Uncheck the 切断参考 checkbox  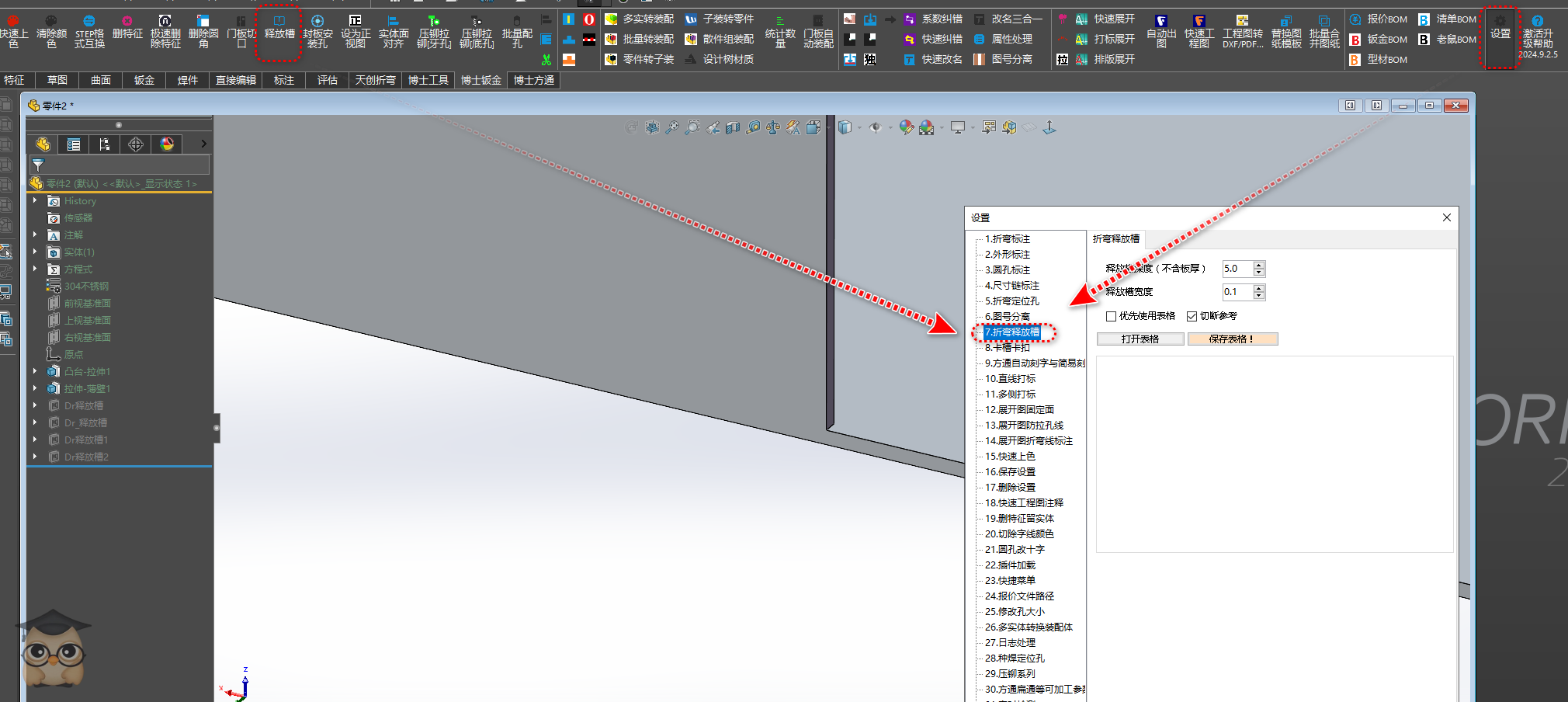[x=1192, y=316]
